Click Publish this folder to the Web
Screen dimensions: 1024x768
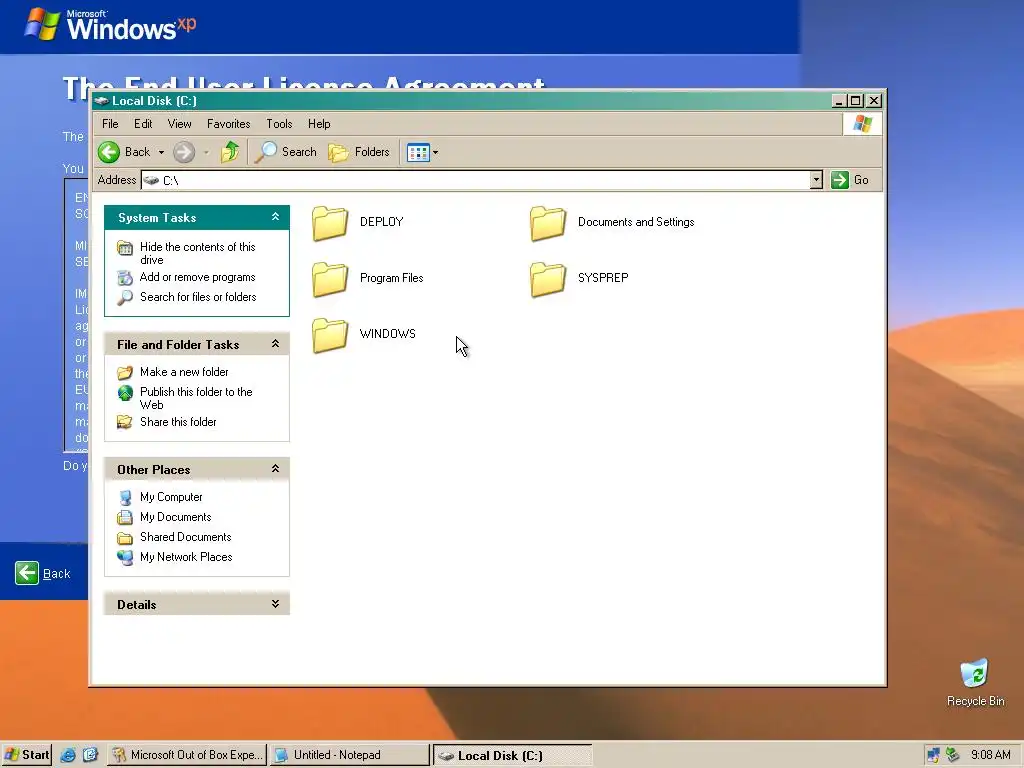tap(196, 398)
